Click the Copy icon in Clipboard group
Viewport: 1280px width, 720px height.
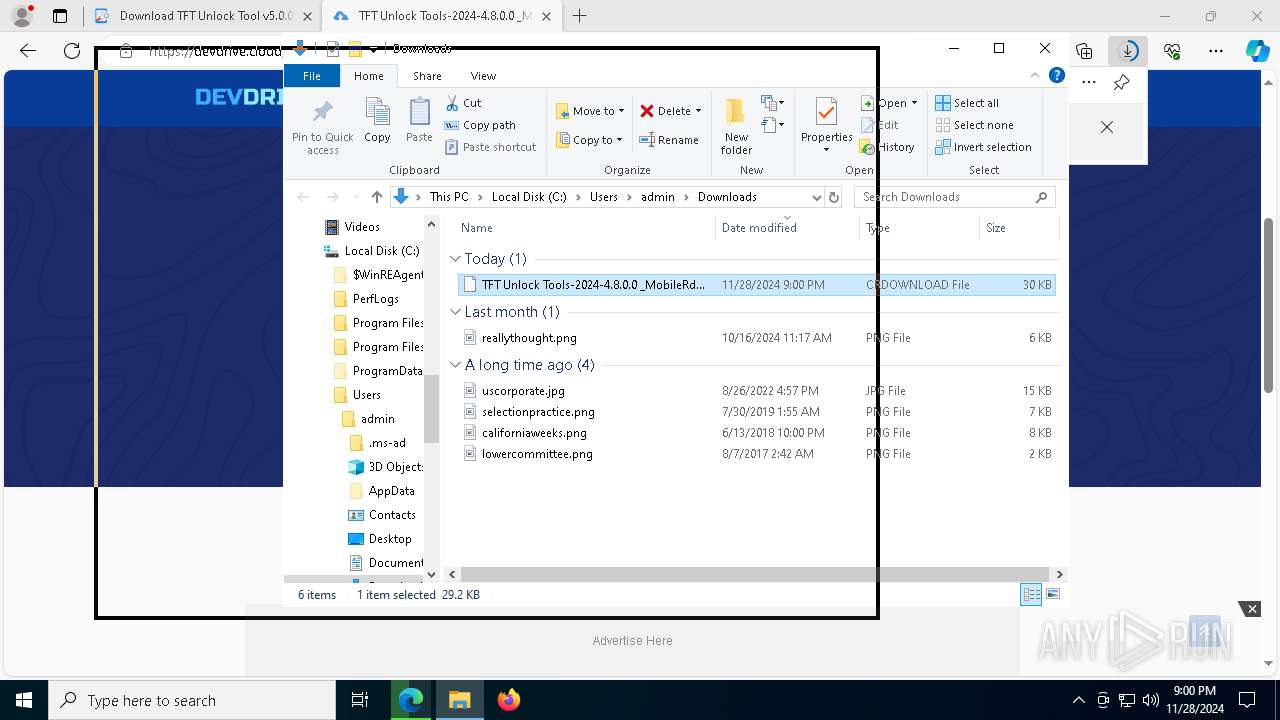pos(377,112)
